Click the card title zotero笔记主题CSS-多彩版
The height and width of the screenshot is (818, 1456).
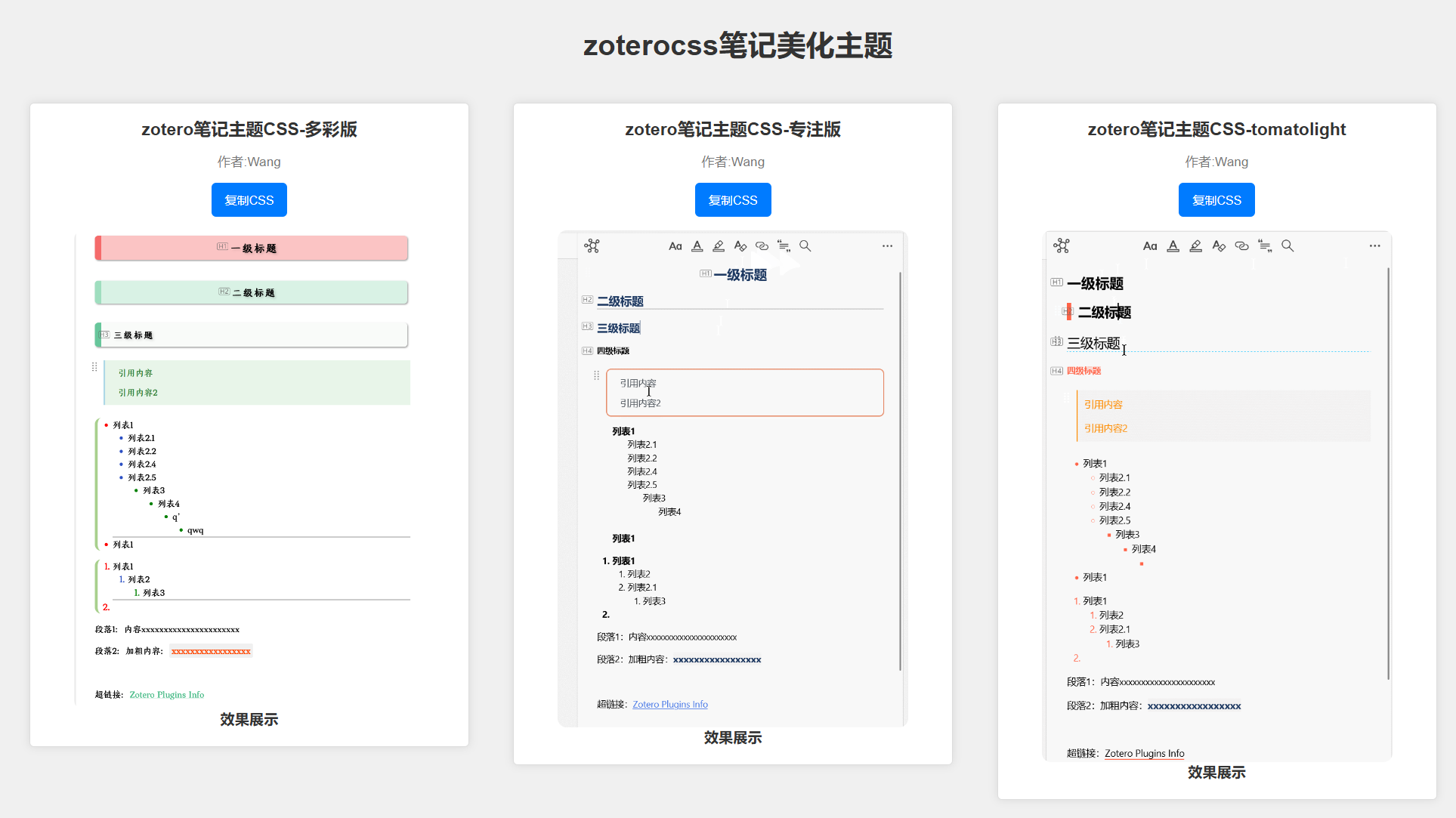click(249, 129)
